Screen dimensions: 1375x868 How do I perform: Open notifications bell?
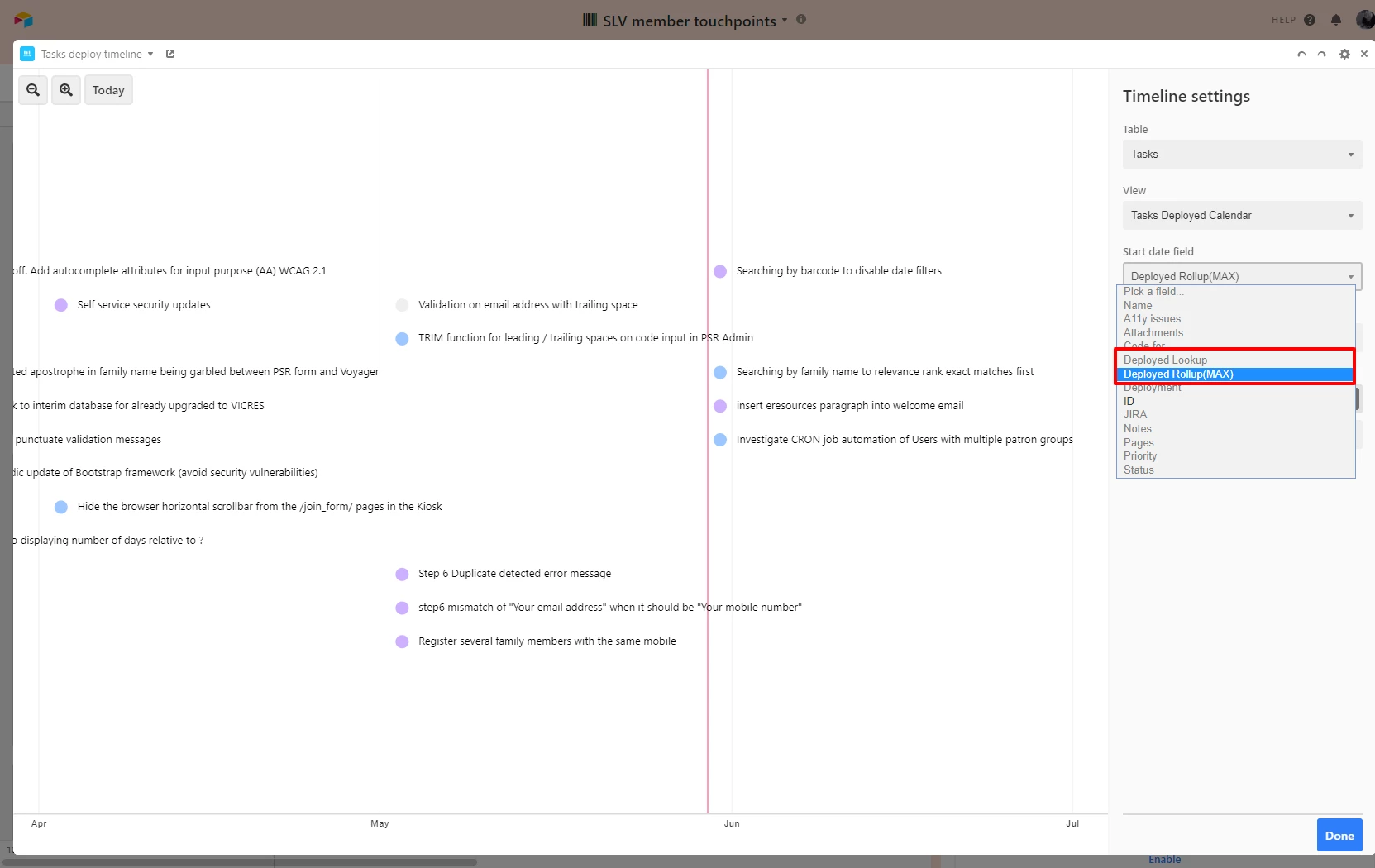[x=1336, y=20]
